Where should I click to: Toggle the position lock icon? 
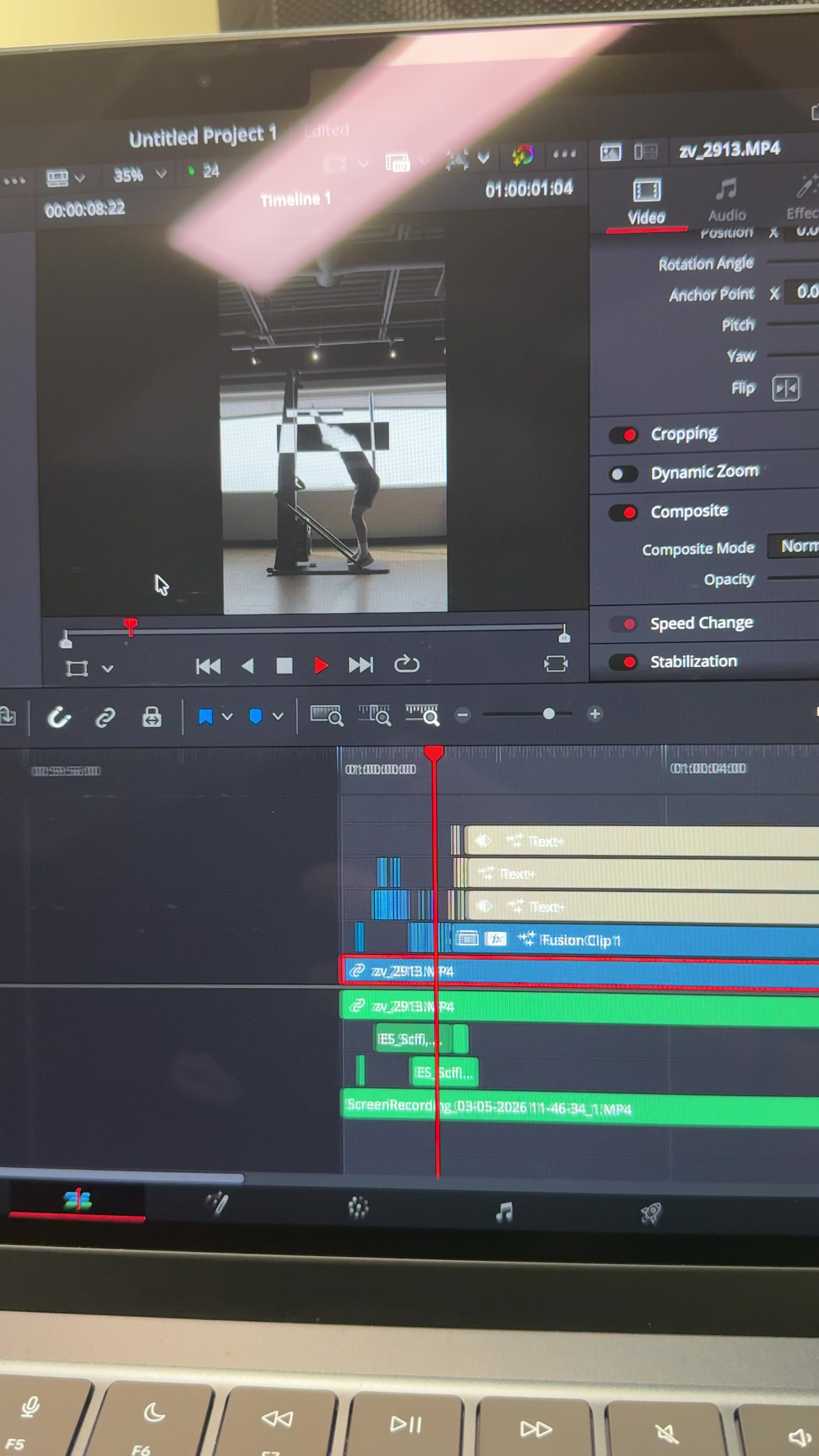point(152,717)
